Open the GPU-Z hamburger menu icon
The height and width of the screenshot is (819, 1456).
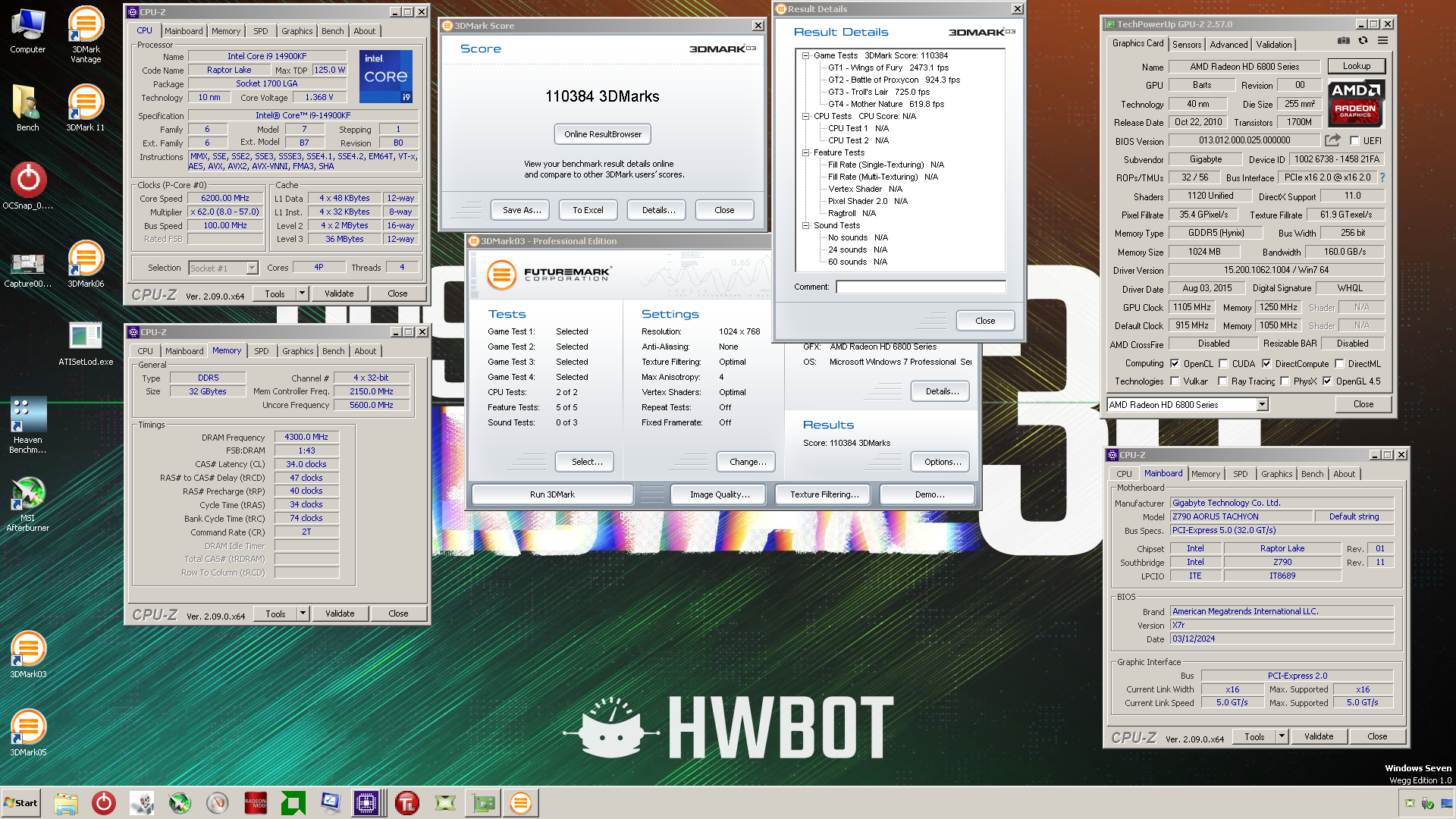(x=1383, y=41)
